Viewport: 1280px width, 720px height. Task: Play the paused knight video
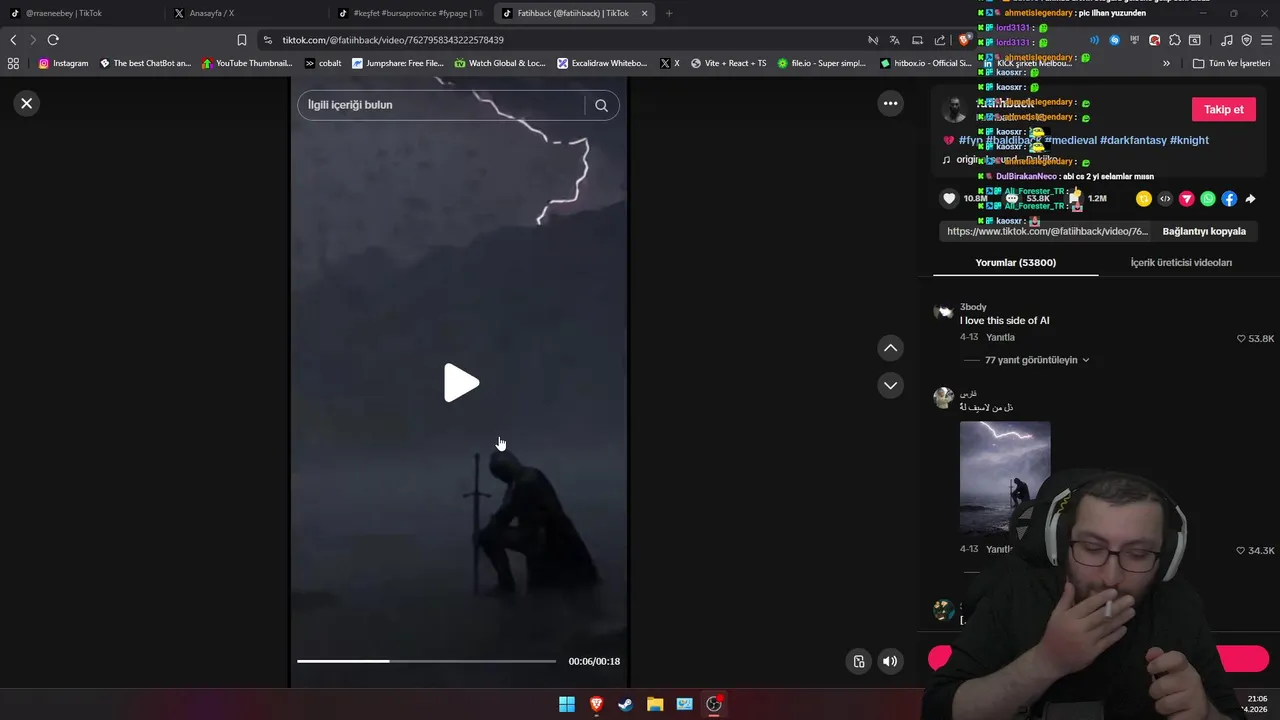[461, 383]
